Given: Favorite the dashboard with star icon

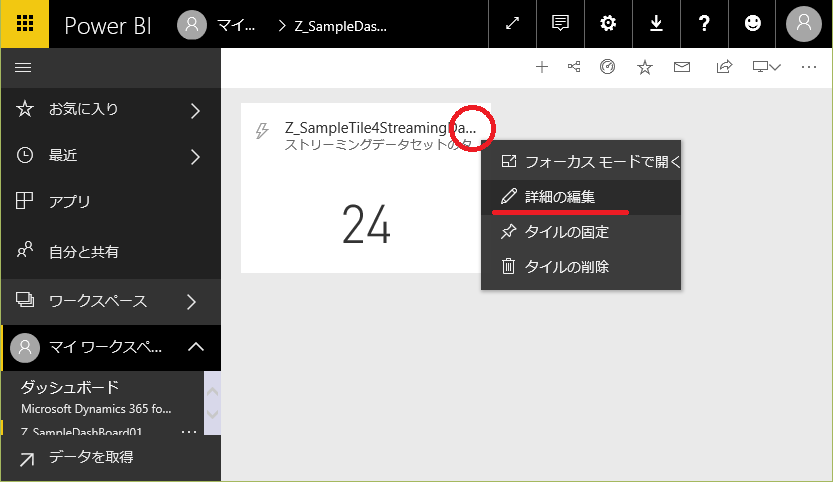Looking at the screenshot, I should click(644, 67).
